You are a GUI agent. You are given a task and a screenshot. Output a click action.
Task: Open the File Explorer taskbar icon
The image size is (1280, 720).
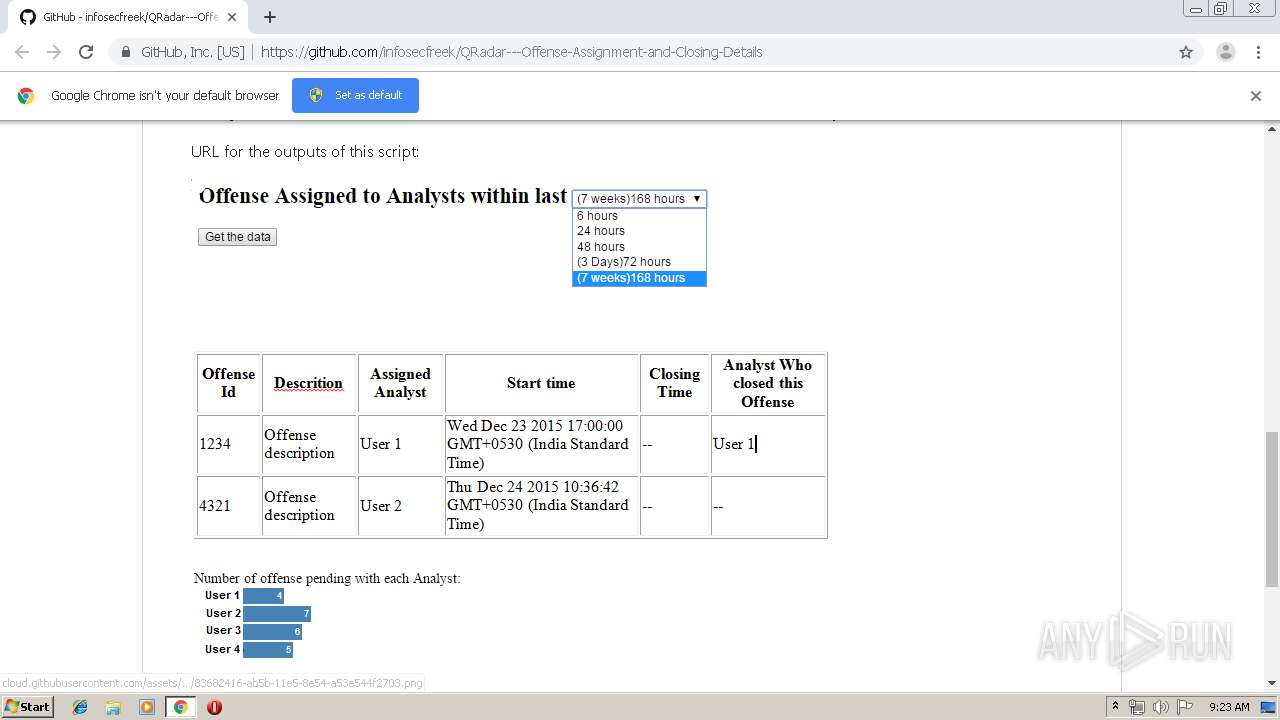click(113, 707)
